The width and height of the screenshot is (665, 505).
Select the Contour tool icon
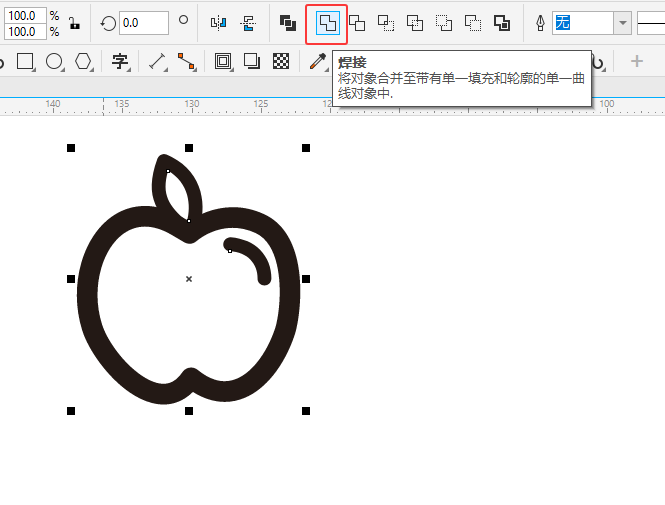[x=223, y=61]
